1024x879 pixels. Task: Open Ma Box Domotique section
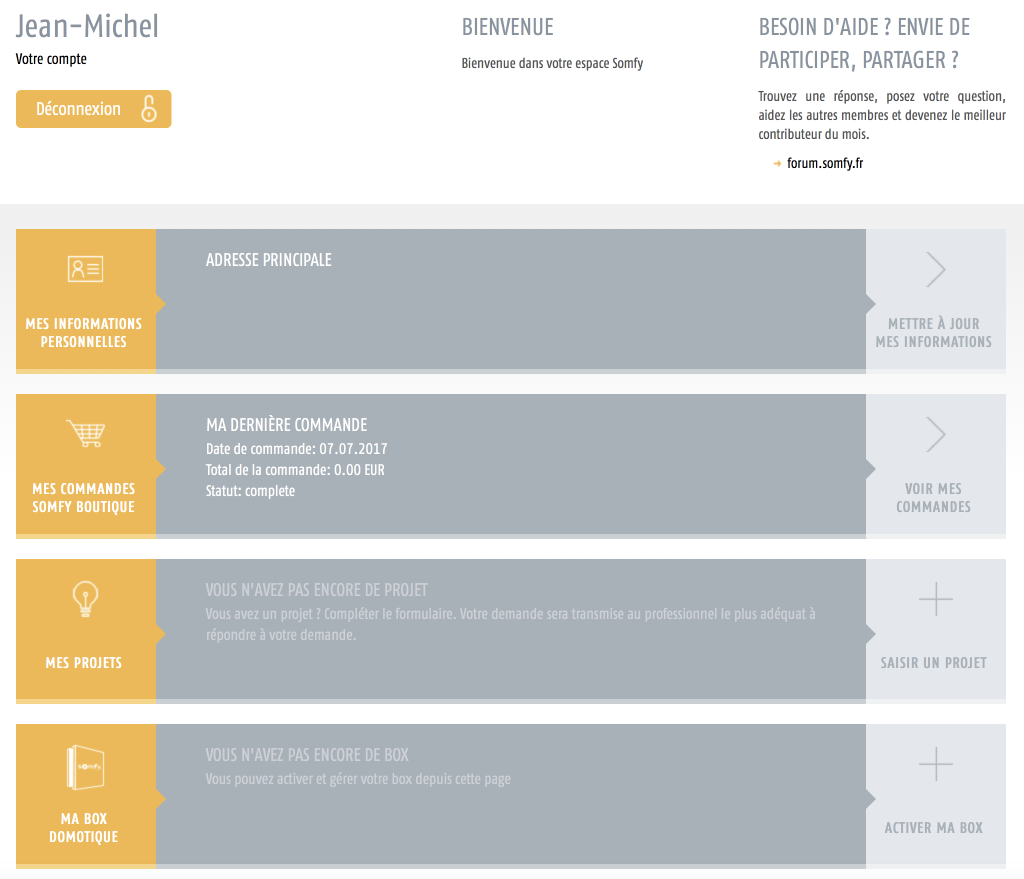86,796
